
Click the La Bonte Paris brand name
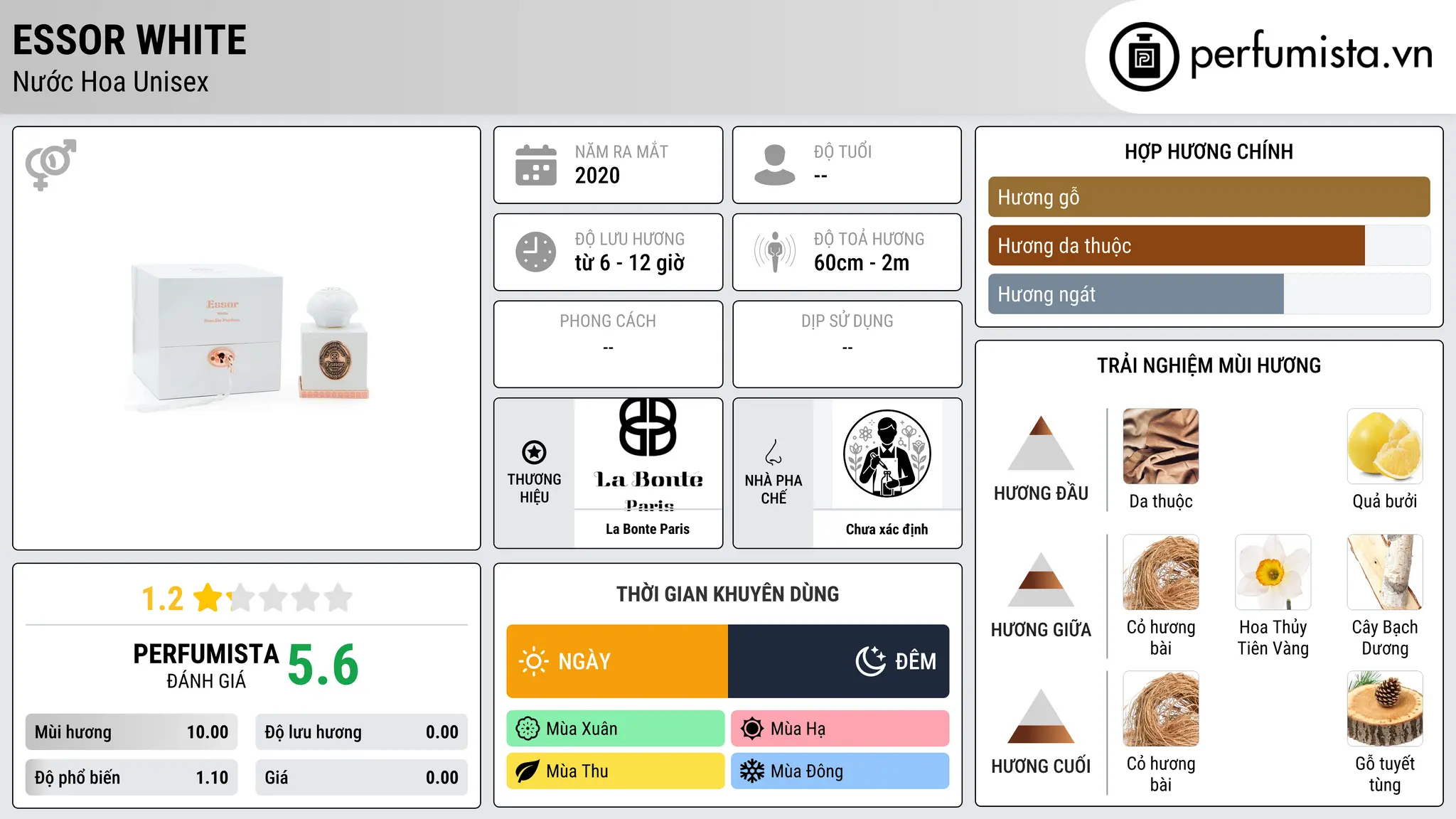coord(648,529)
